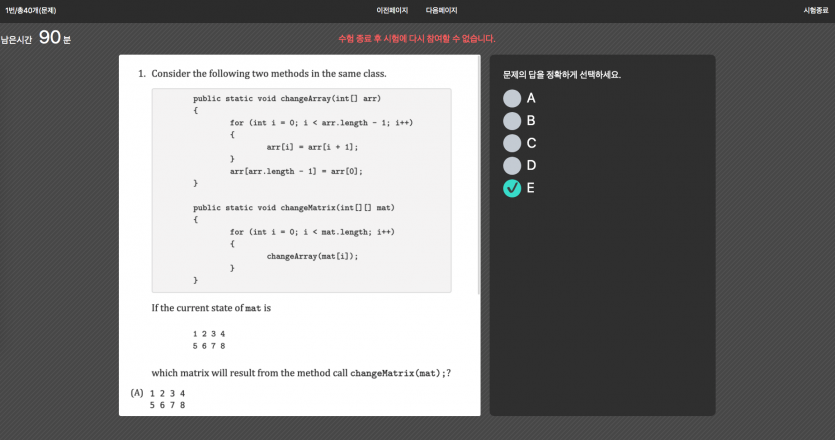The height and width of the screenshot is (440, 835).
Task: Click the choice (A) label
Action: (x=137, y=393)
